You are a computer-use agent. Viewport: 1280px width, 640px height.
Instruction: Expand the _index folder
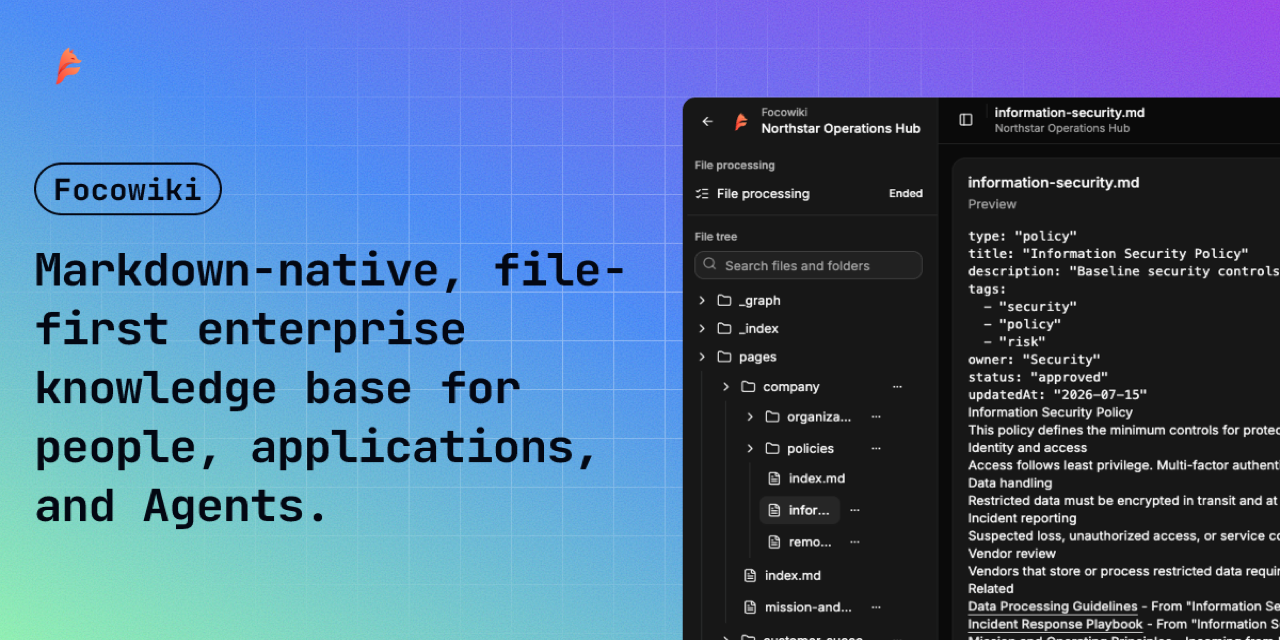702,329
